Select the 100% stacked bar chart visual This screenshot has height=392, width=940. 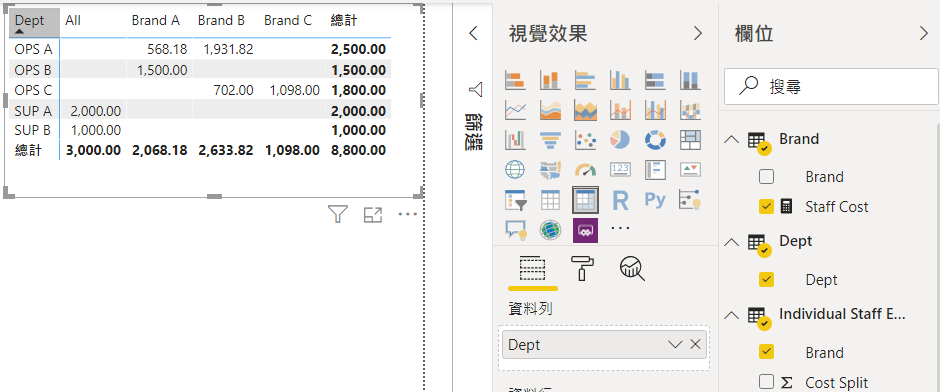point(655,80)
